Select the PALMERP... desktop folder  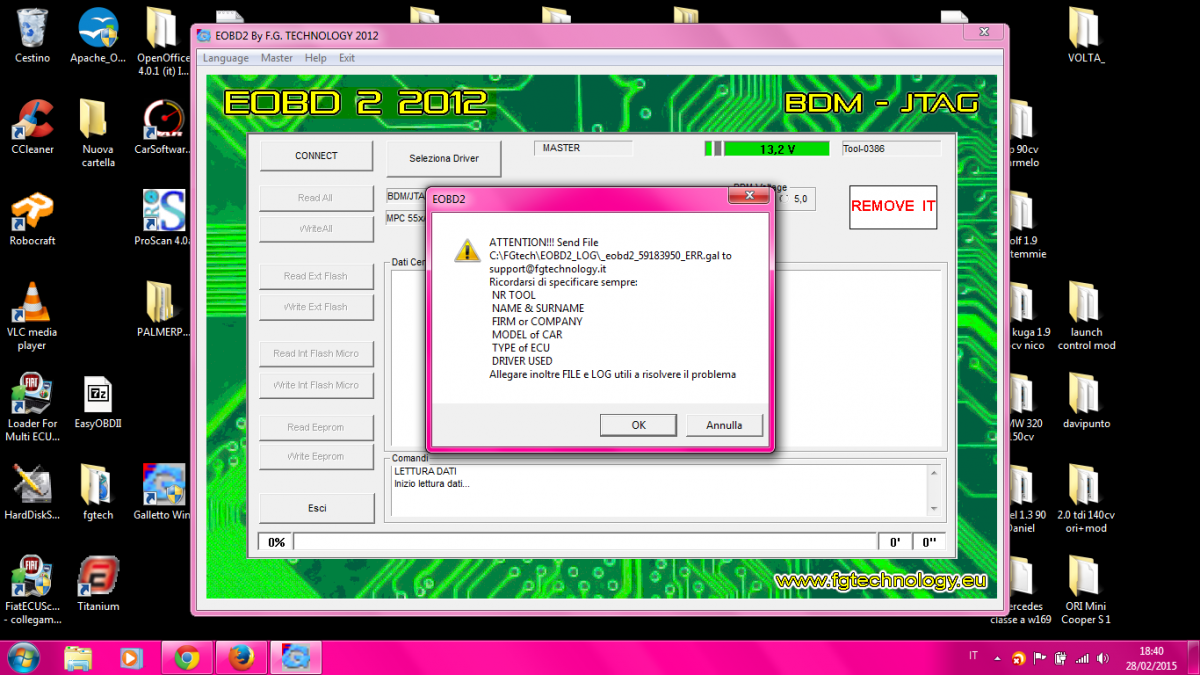tap(163, 309)
